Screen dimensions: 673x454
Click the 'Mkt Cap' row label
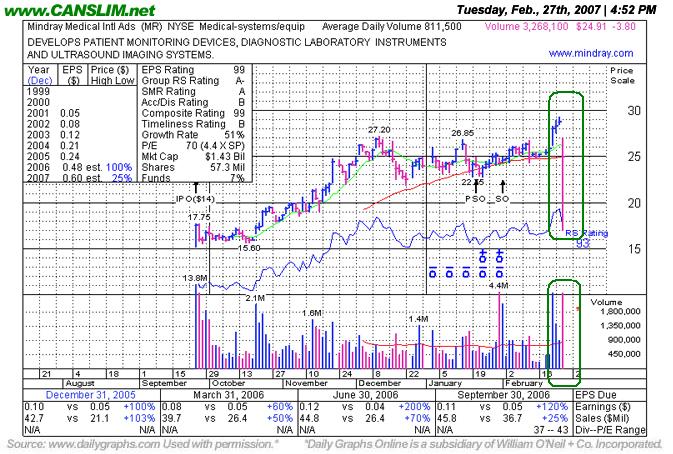tap(159, 157)
